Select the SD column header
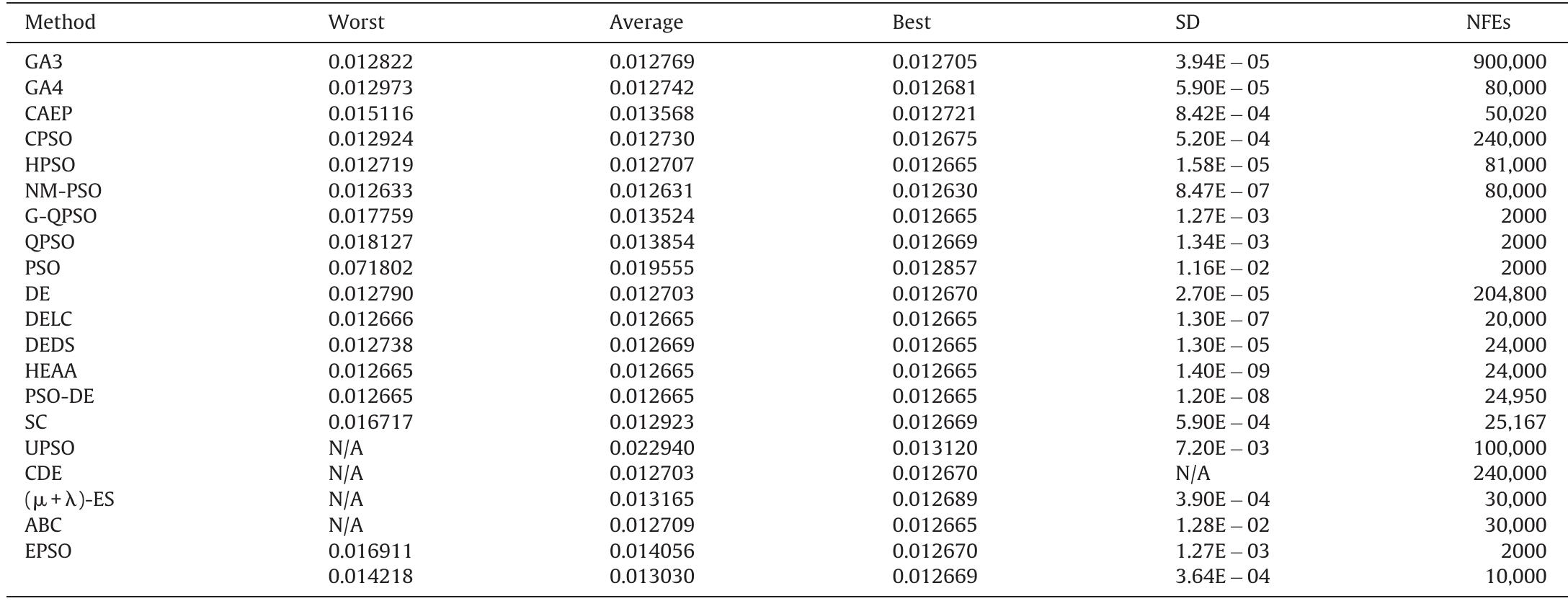1568x601 pixels. (x=1187, y=22)
